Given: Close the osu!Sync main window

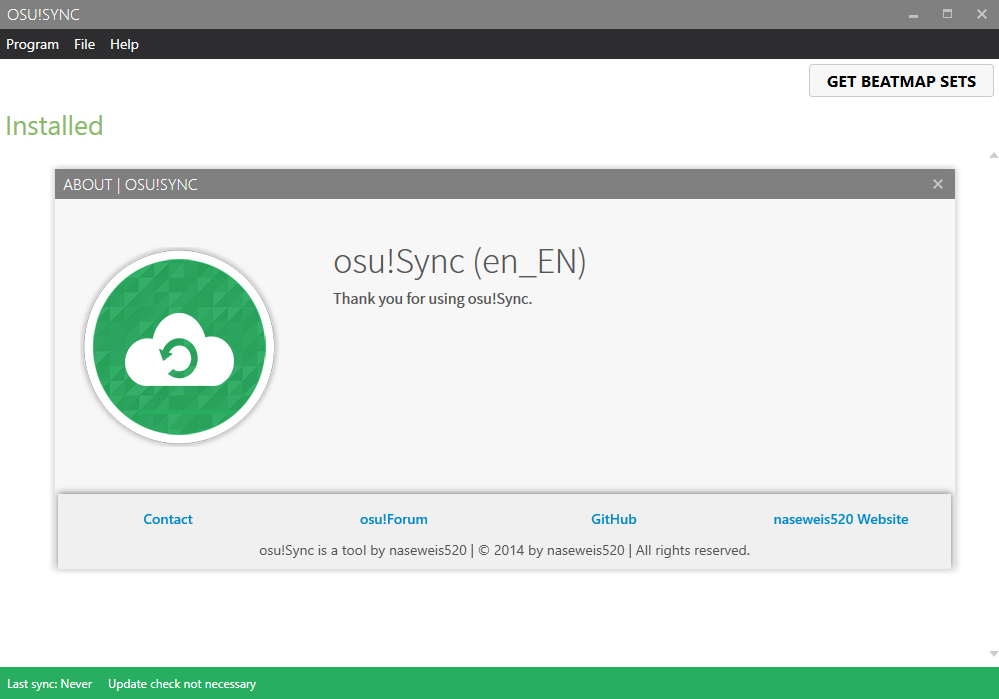Looking at the screenshot, I should coord(982,14).
